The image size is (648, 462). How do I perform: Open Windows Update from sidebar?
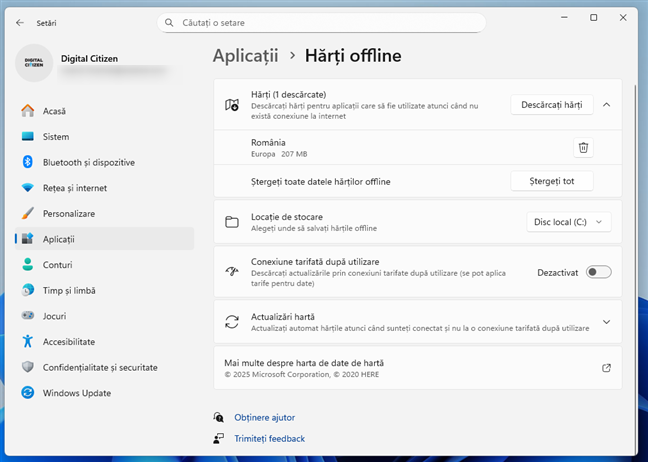click(76, 393)
